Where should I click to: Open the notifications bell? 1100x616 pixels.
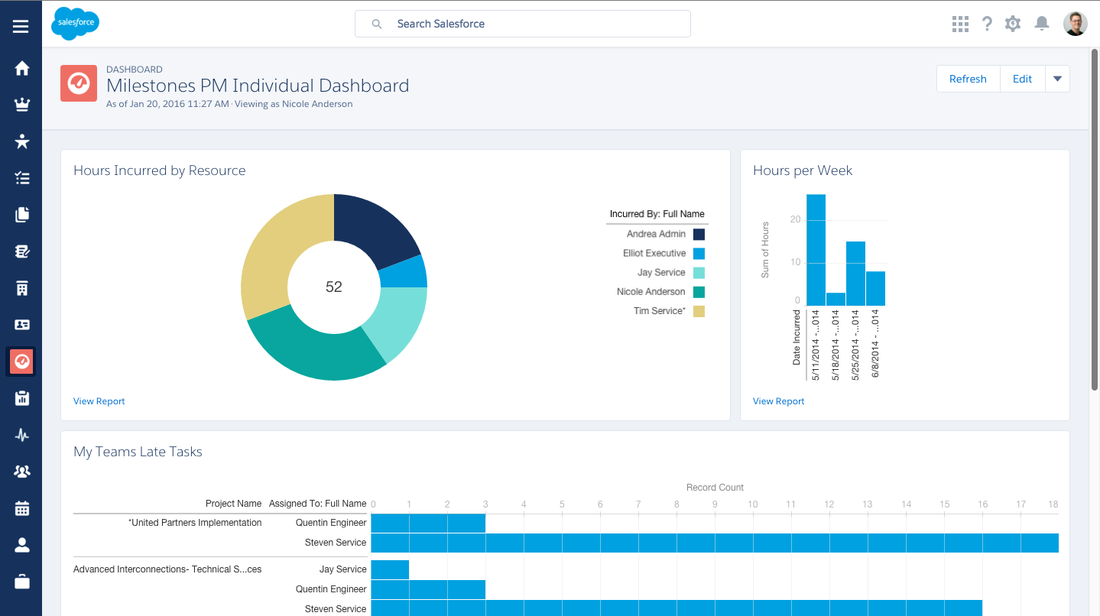[1042, 24]
